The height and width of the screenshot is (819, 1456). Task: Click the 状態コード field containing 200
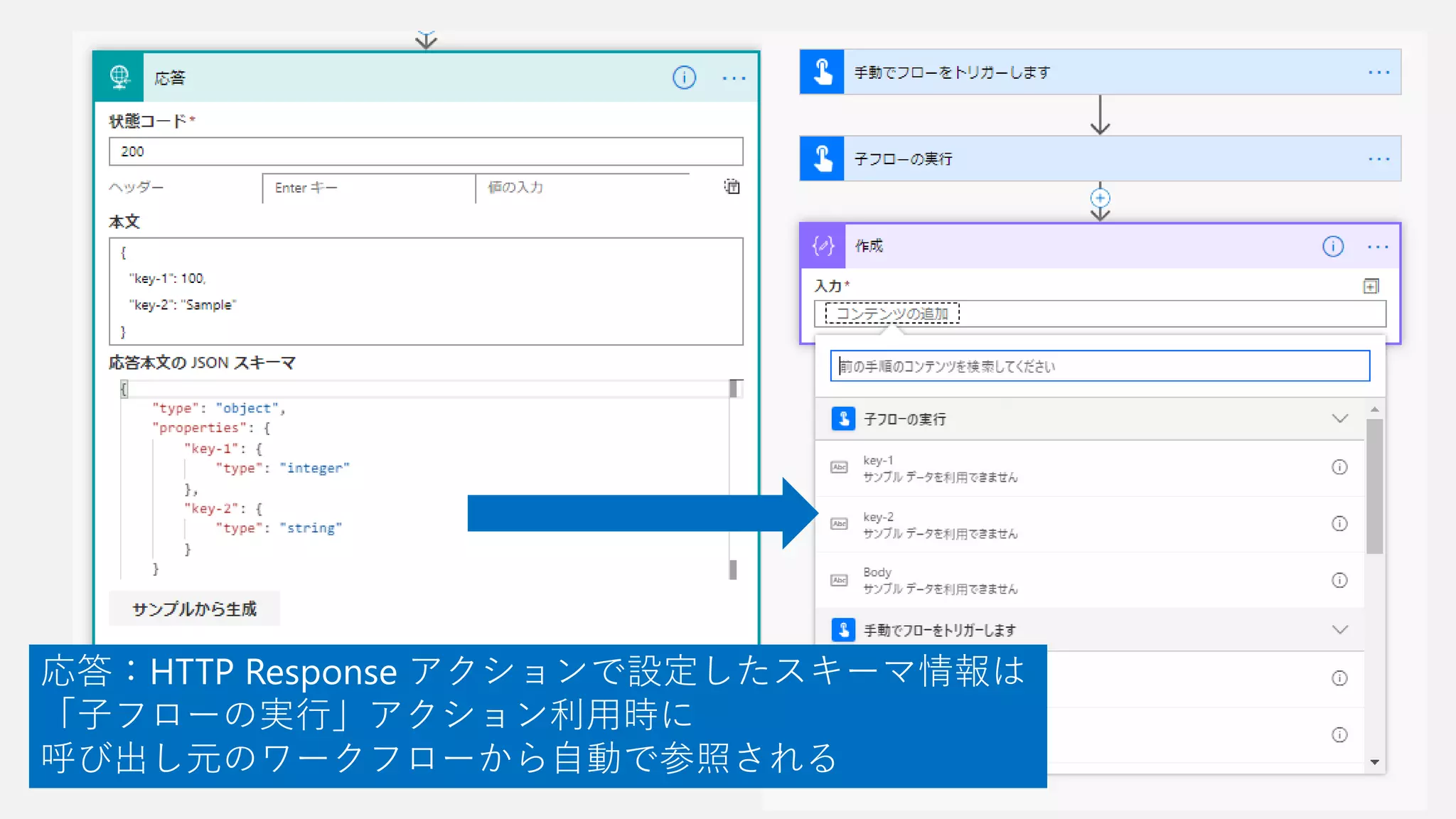point(426,151)
